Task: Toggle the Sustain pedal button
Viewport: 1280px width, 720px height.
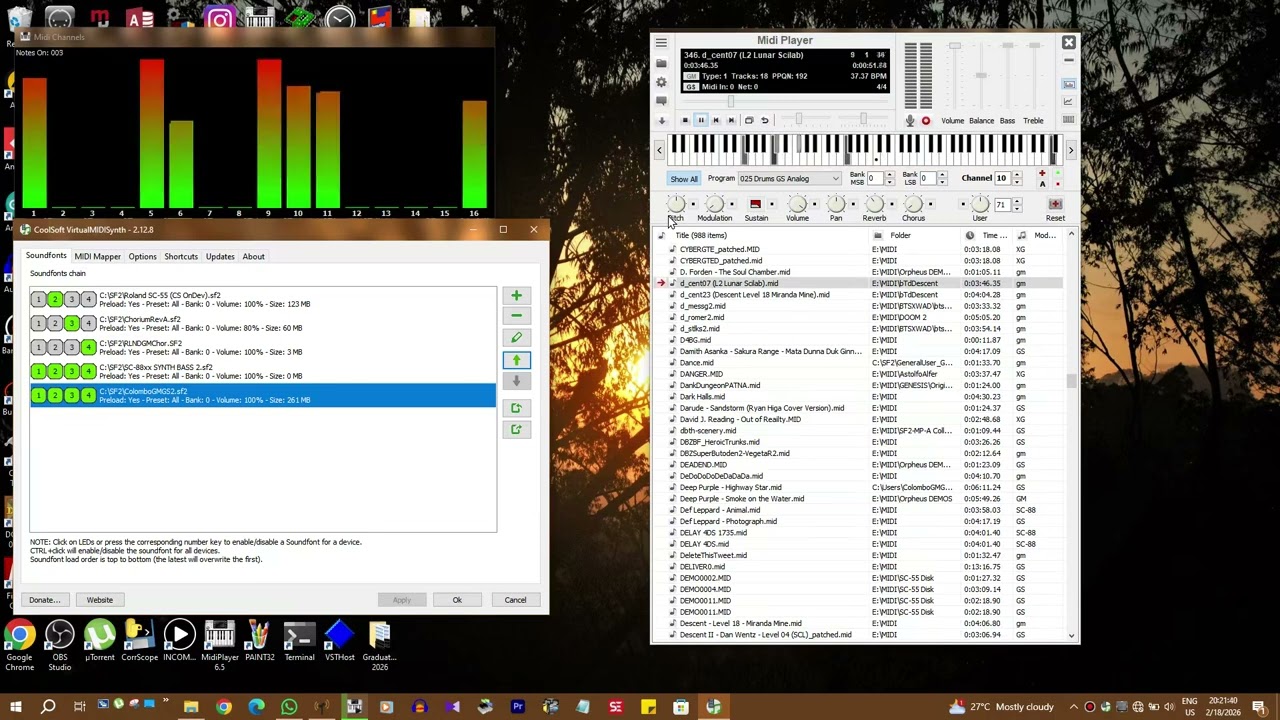Action: 756,204
